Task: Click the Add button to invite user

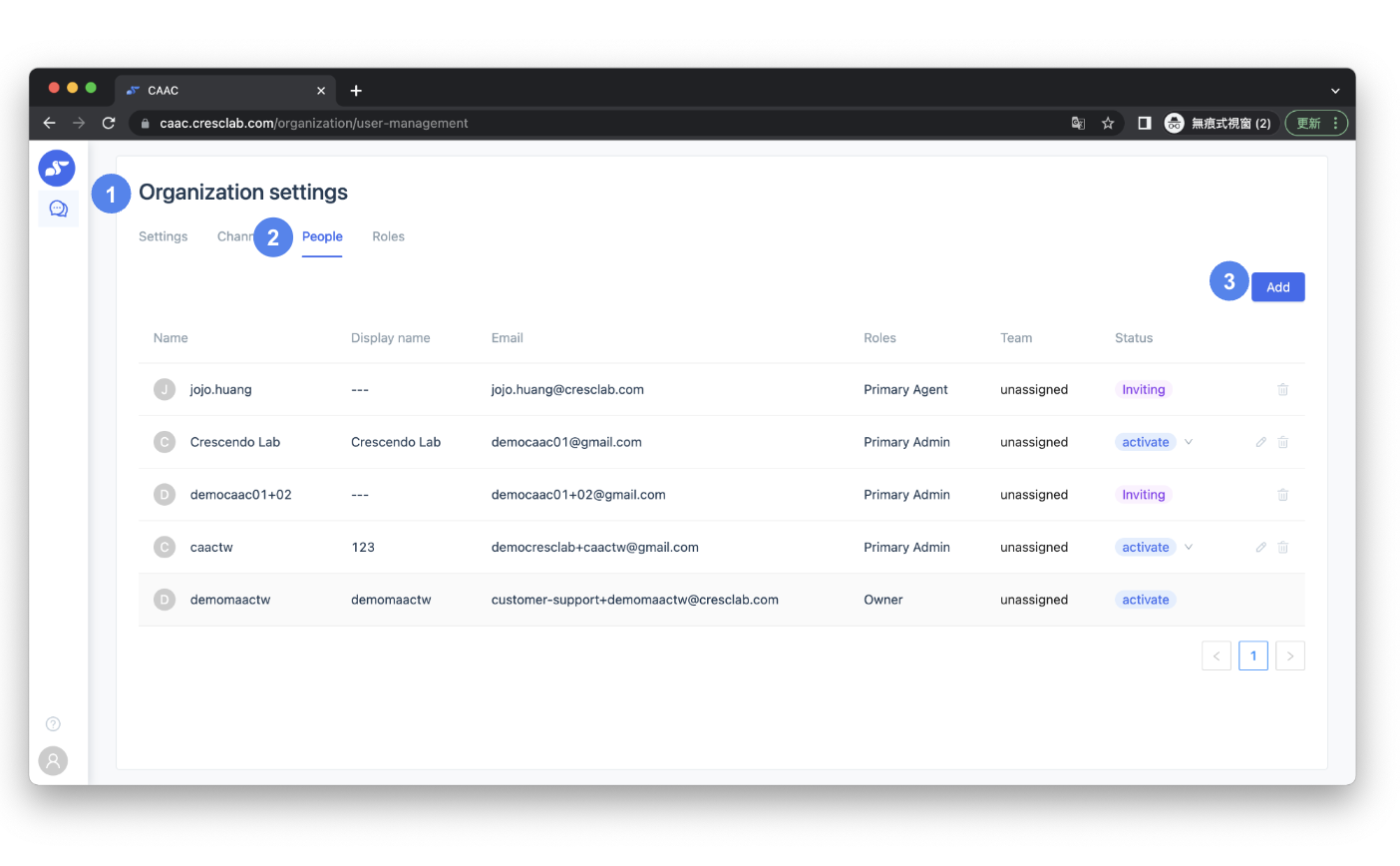Action: pos(1277,287)
